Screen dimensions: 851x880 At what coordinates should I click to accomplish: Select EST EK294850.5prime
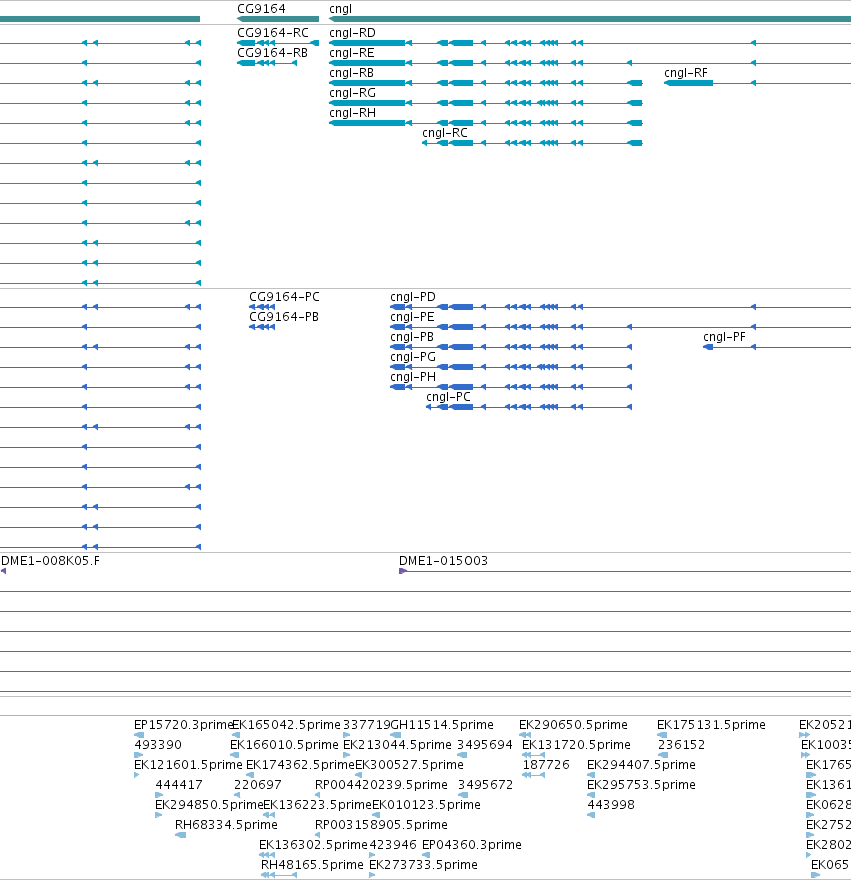click(209, 805)
